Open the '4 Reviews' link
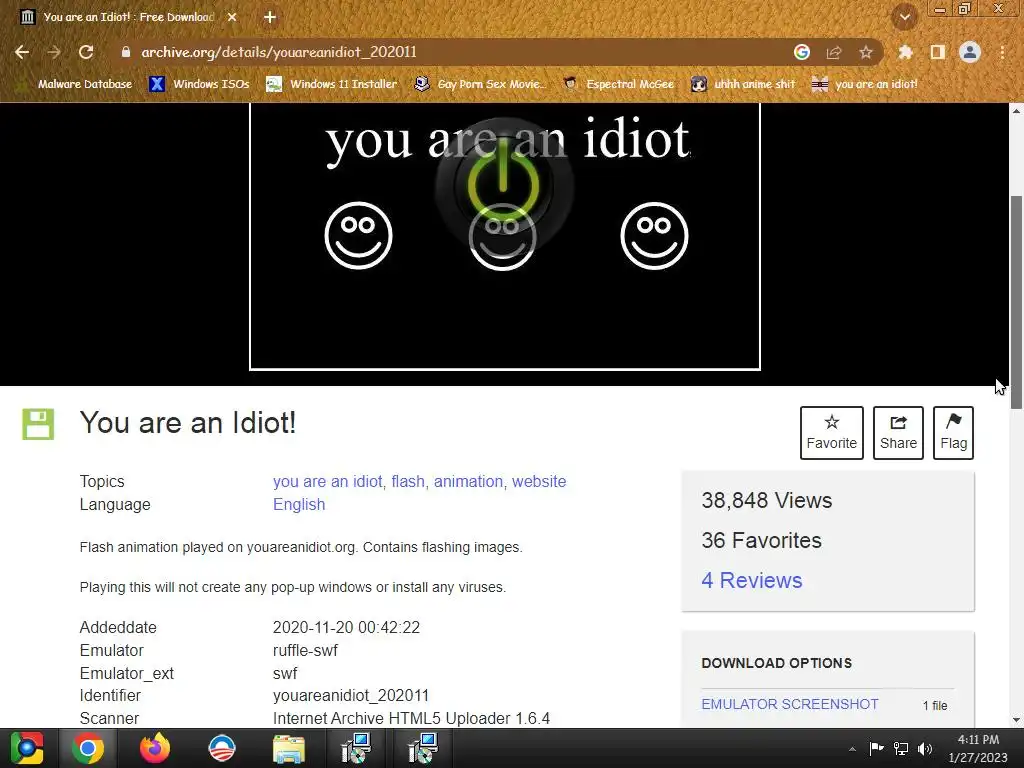 752,580
